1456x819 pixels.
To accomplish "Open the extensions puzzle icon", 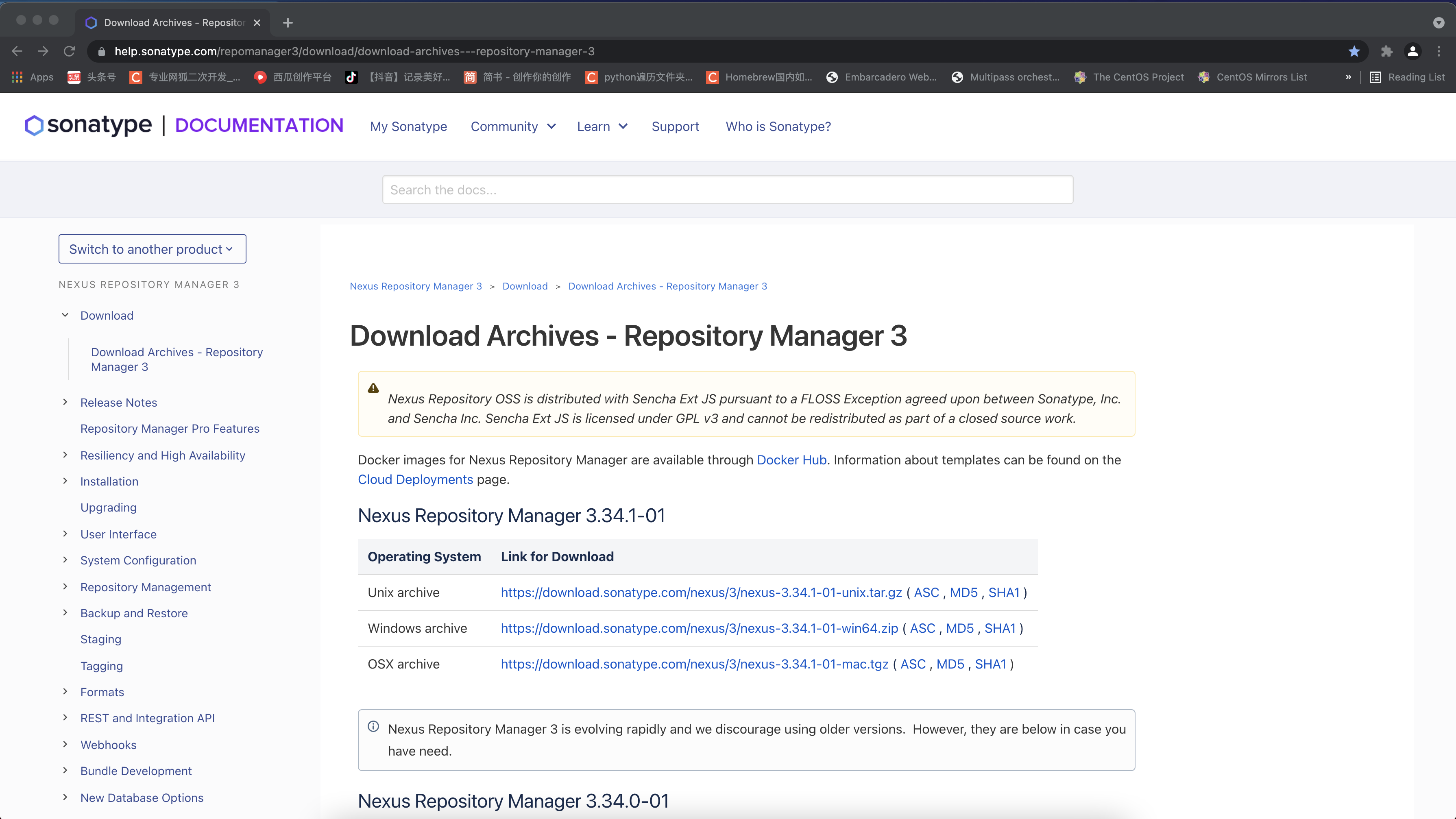I will pos(1386,51).
